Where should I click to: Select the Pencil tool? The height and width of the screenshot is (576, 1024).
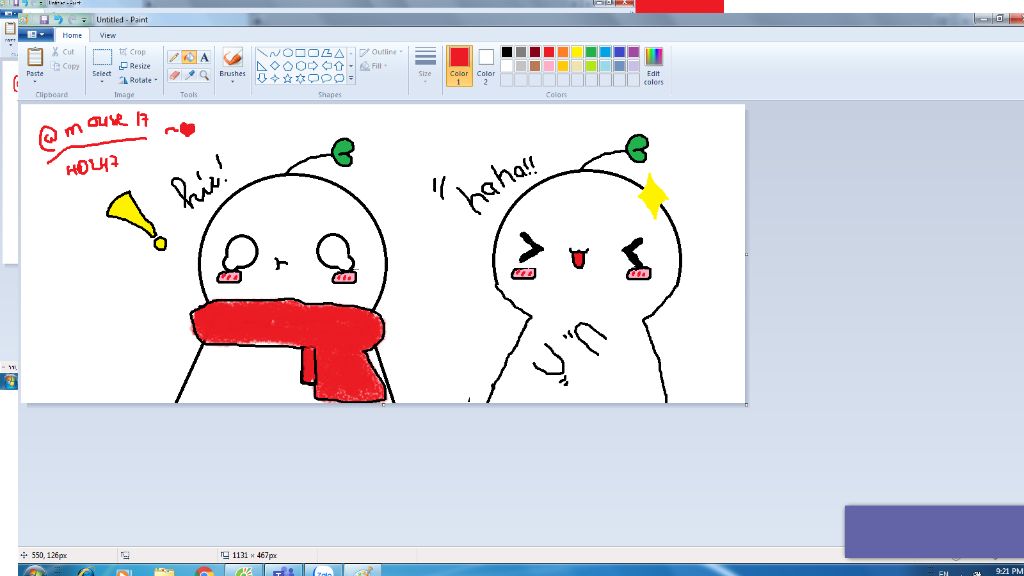(x=174, y=57)
